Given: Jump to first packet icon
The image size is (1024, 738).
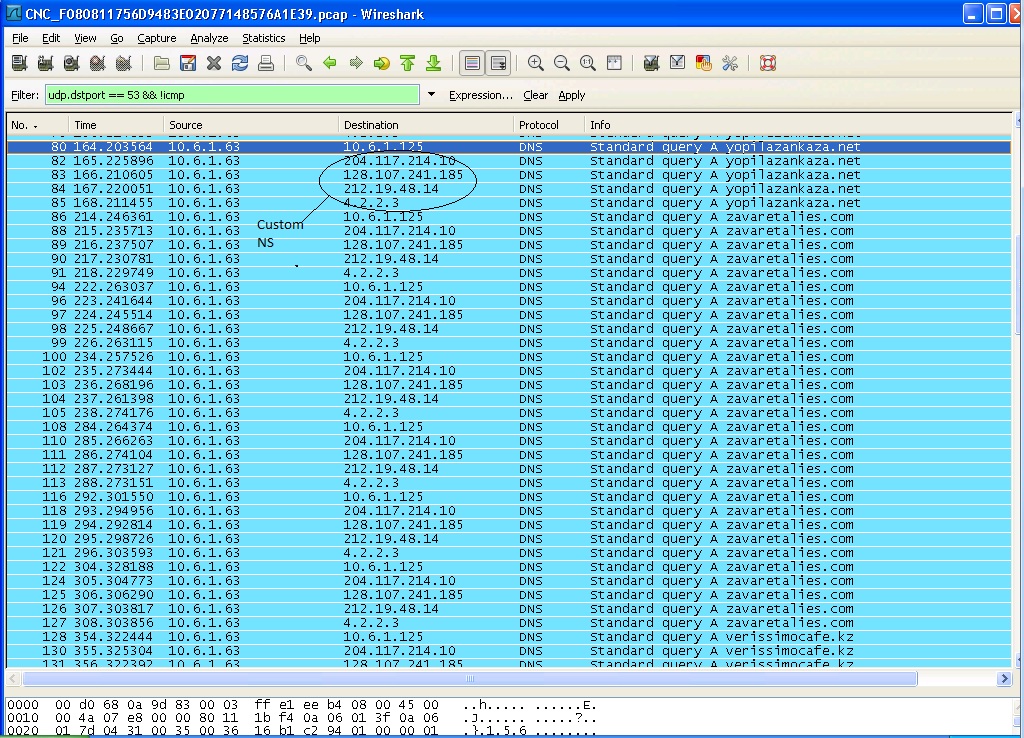Looking at the screenshot, I should point(408,63).
